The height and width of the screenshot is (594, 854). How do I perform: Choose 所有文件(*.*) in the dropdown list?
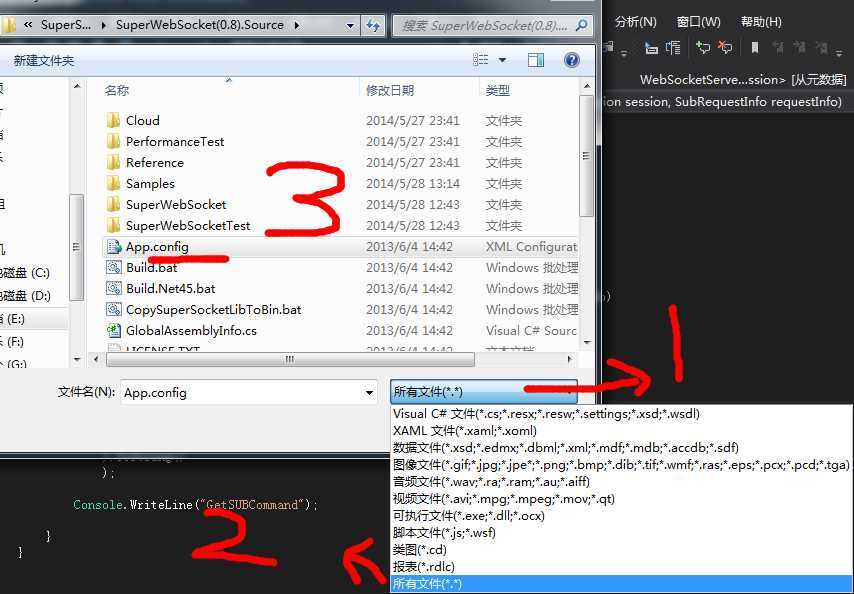622,584
